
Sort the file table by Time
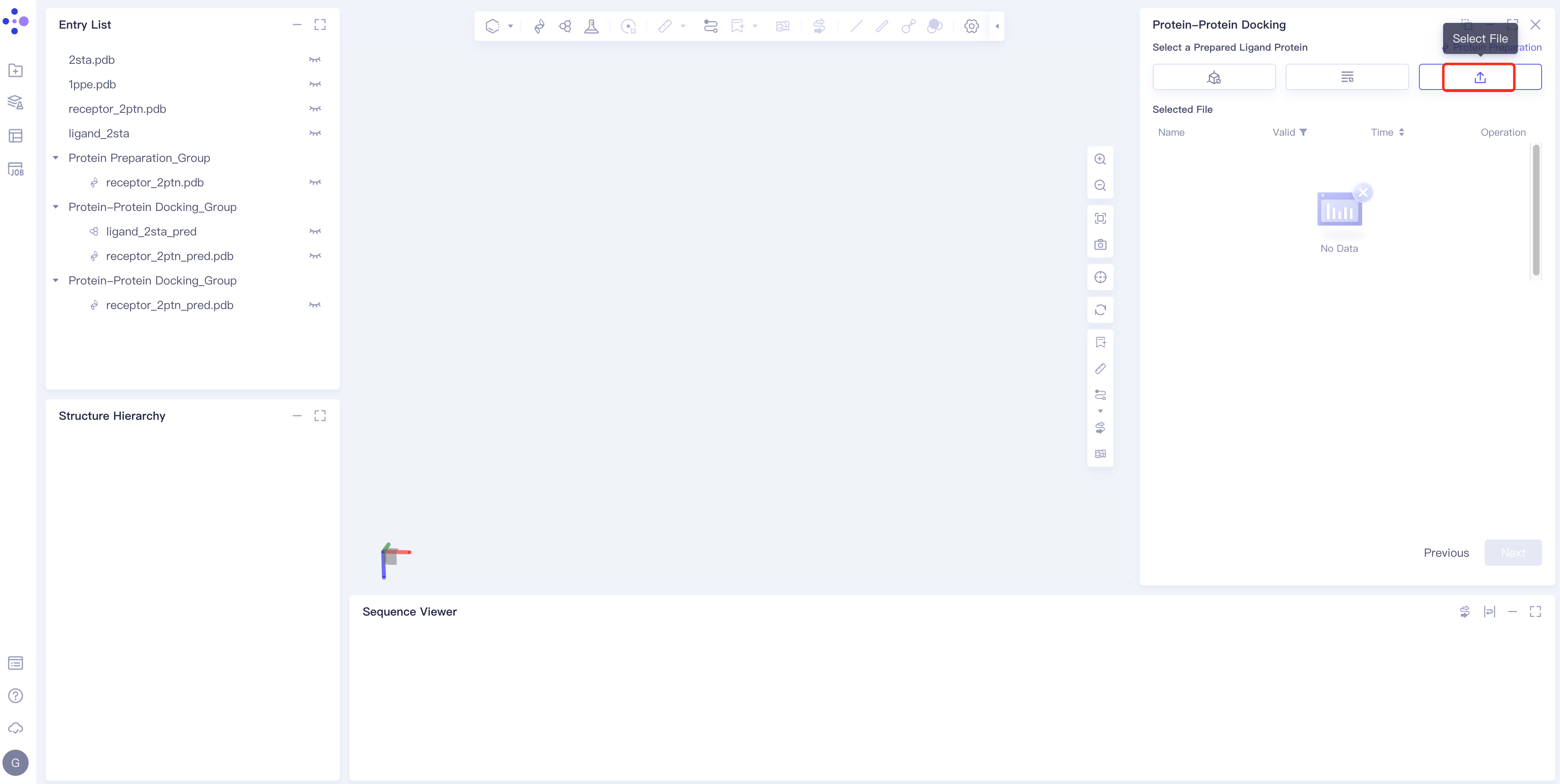tap(1401, 132)
